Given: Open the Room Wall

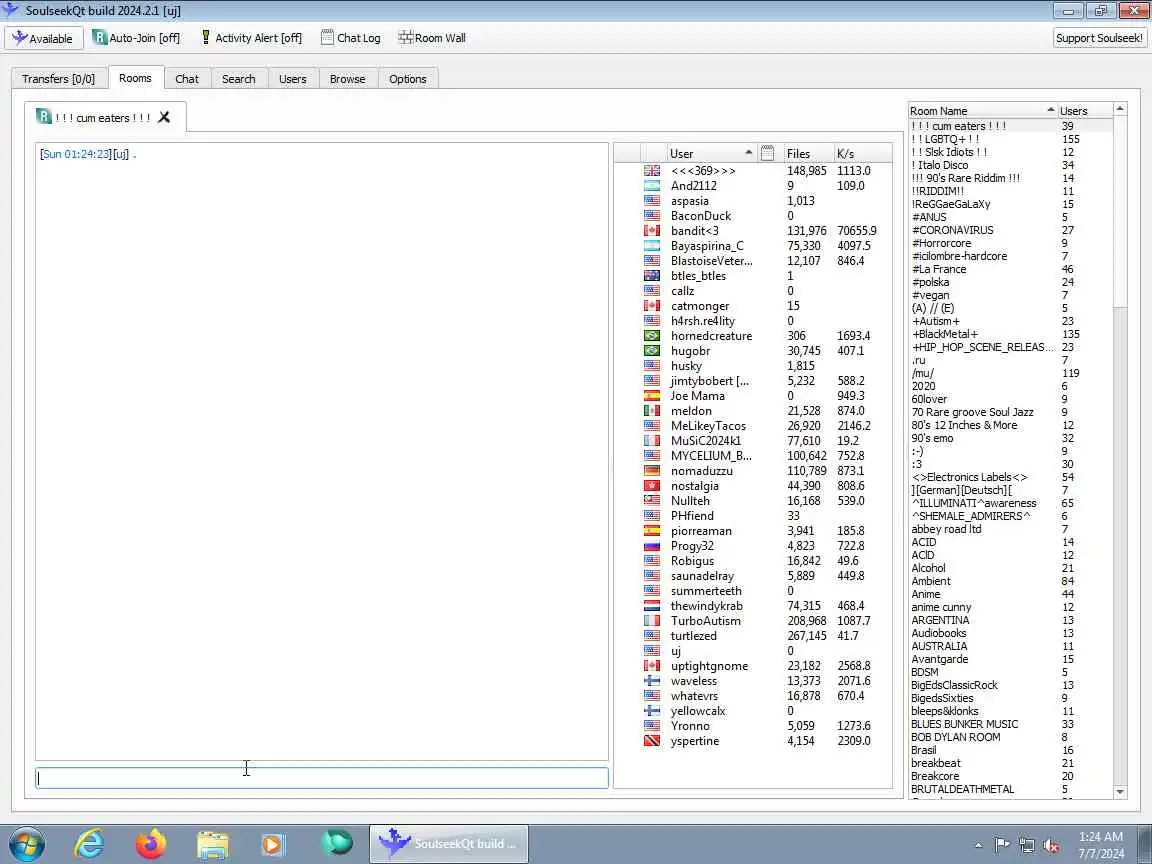Looking at the screenshot, I should pyautogui.click(x=432, y=38).
